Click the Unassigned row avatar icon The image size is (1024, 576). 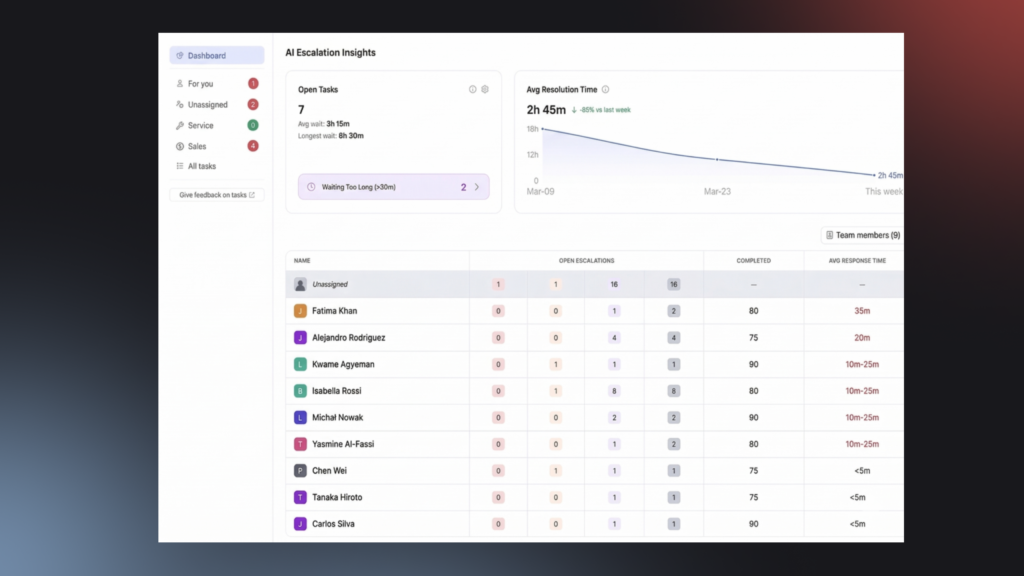pyautogui.click(x=300, y=285)
